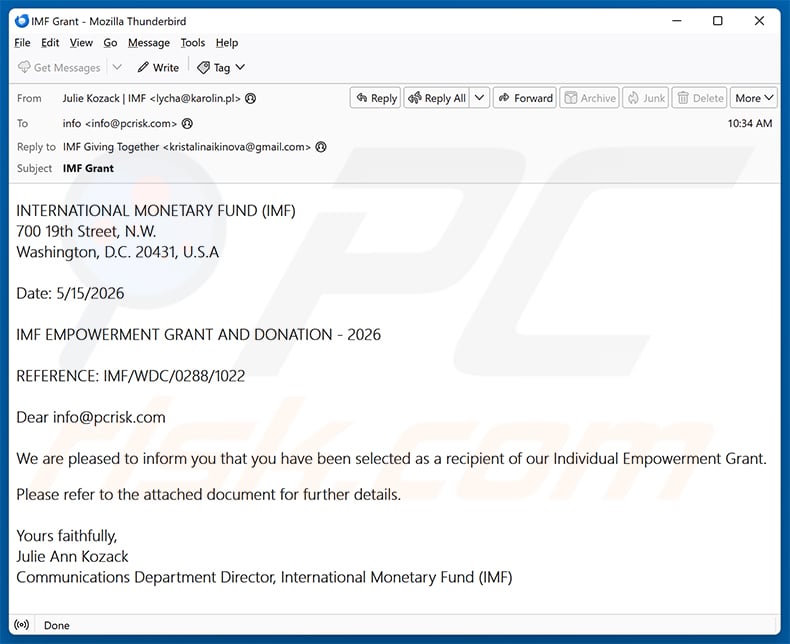Forward this email
Image resolution: width=790 pixels, height=644 pixels.
[525, 98]
